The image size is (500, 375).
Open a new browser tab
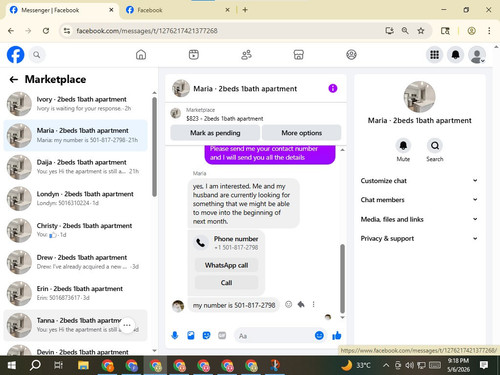245,10
